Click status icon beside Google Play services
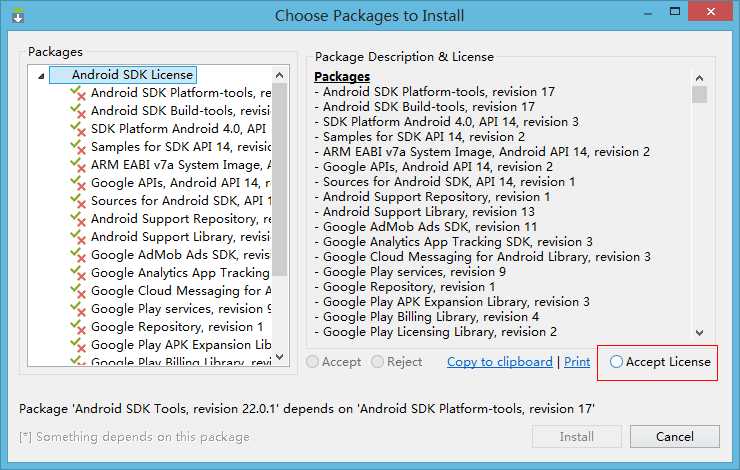Viewport: 740px width, 470px height. [x=78, y=309]
